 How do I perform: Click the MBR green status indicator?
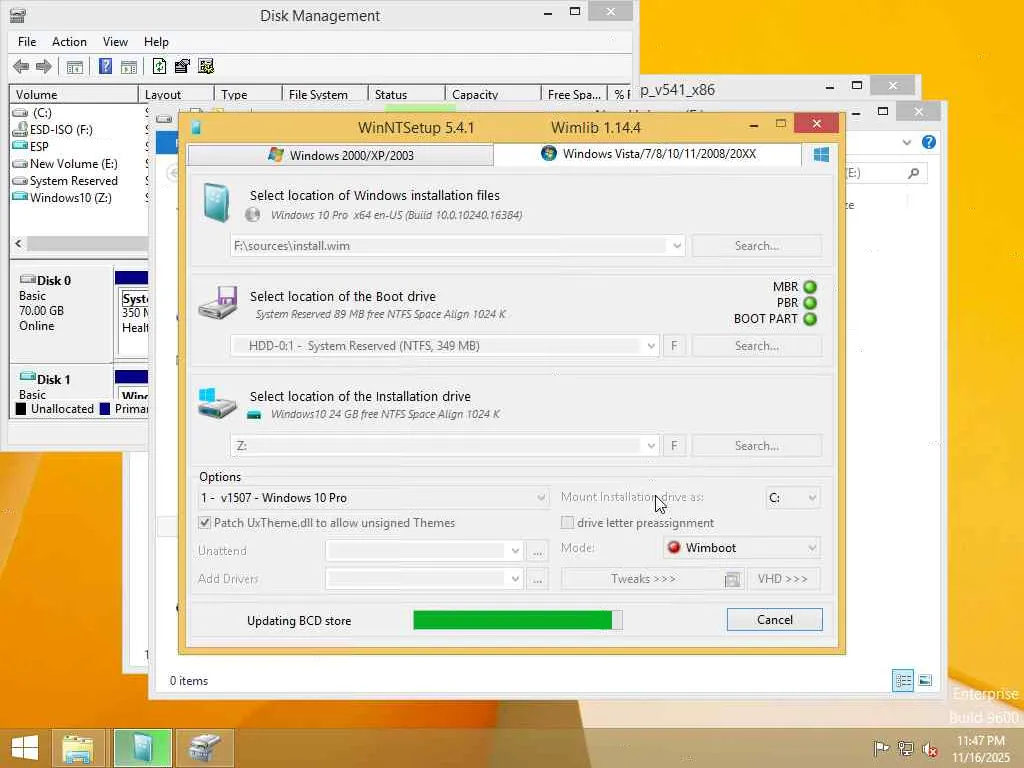pos(810,287)
